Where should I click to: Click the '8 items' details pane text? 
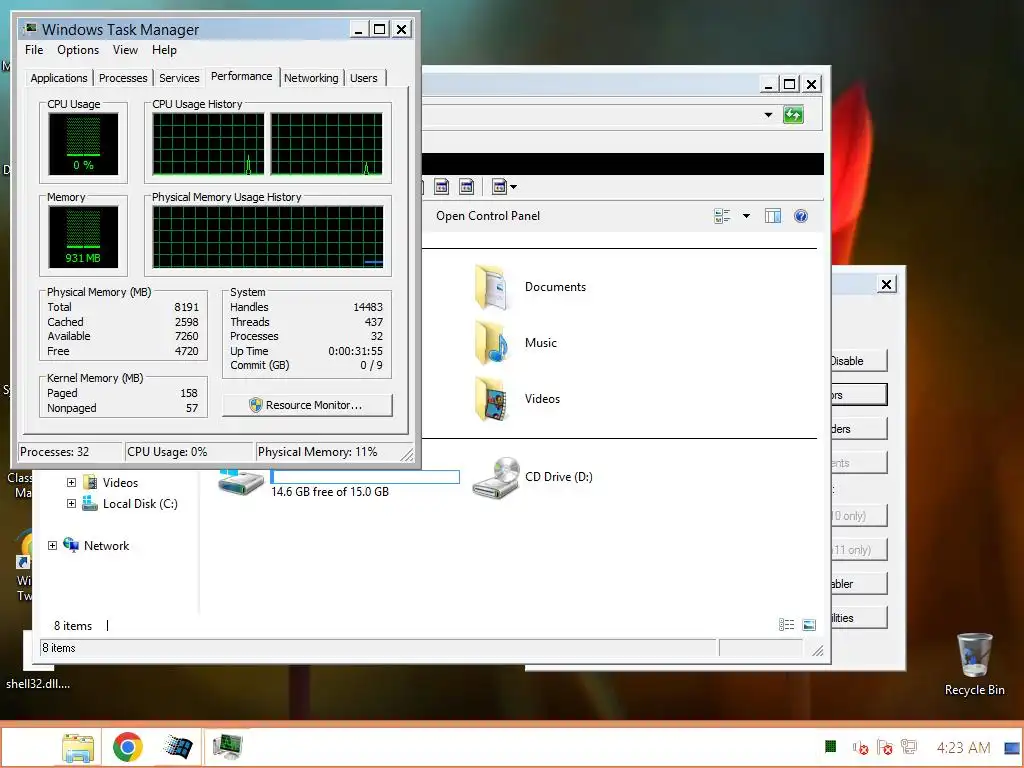[72, 626]
